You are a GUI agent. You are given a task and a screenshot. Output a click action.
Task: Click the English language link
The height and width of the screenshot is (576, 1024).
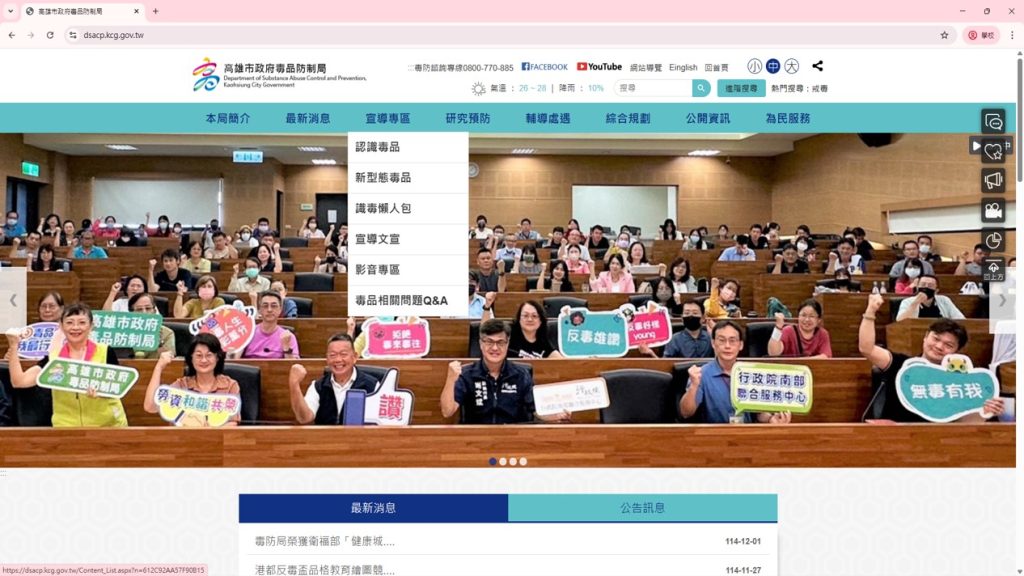tap(683, 67)
